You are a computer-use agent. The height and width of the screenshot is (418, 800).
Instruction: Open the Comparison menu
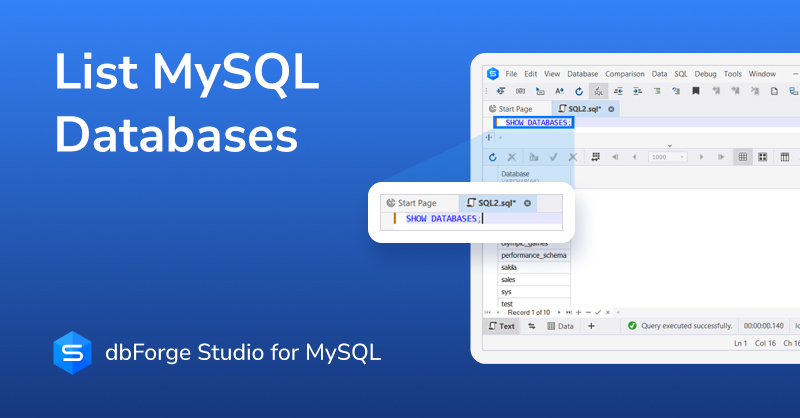point(624,74)
